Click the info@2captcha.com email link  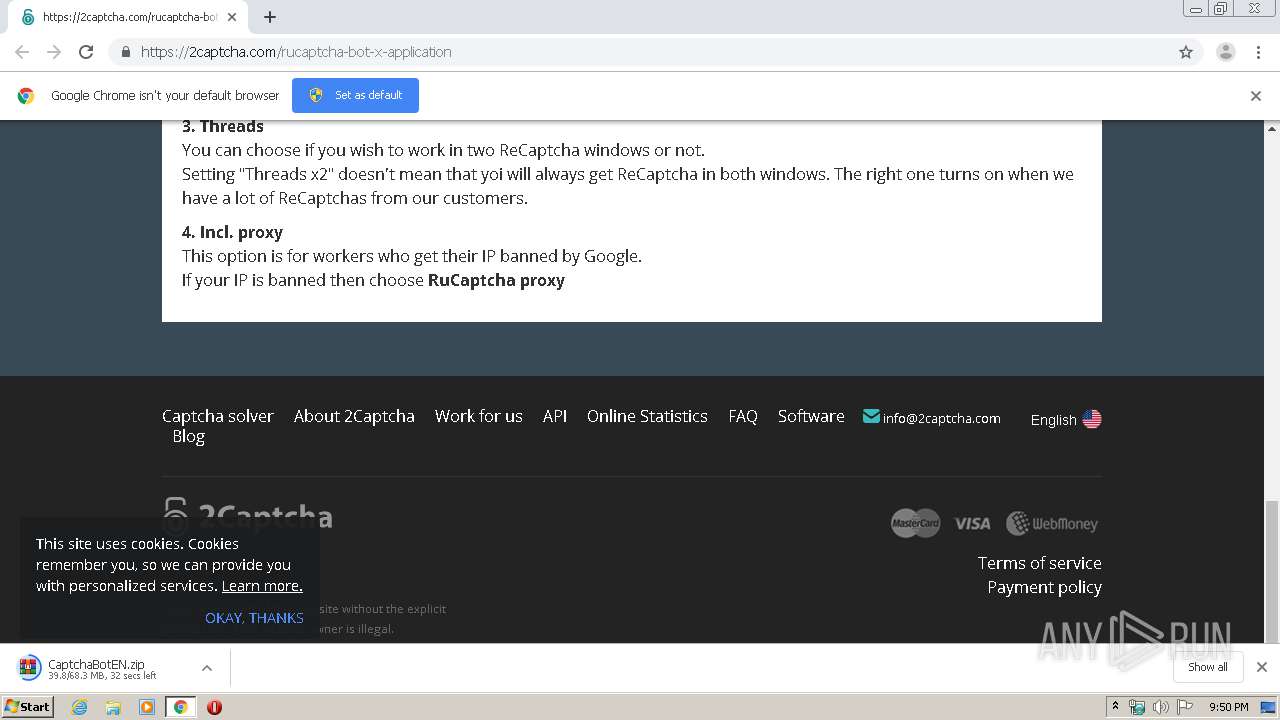point(941,418)
